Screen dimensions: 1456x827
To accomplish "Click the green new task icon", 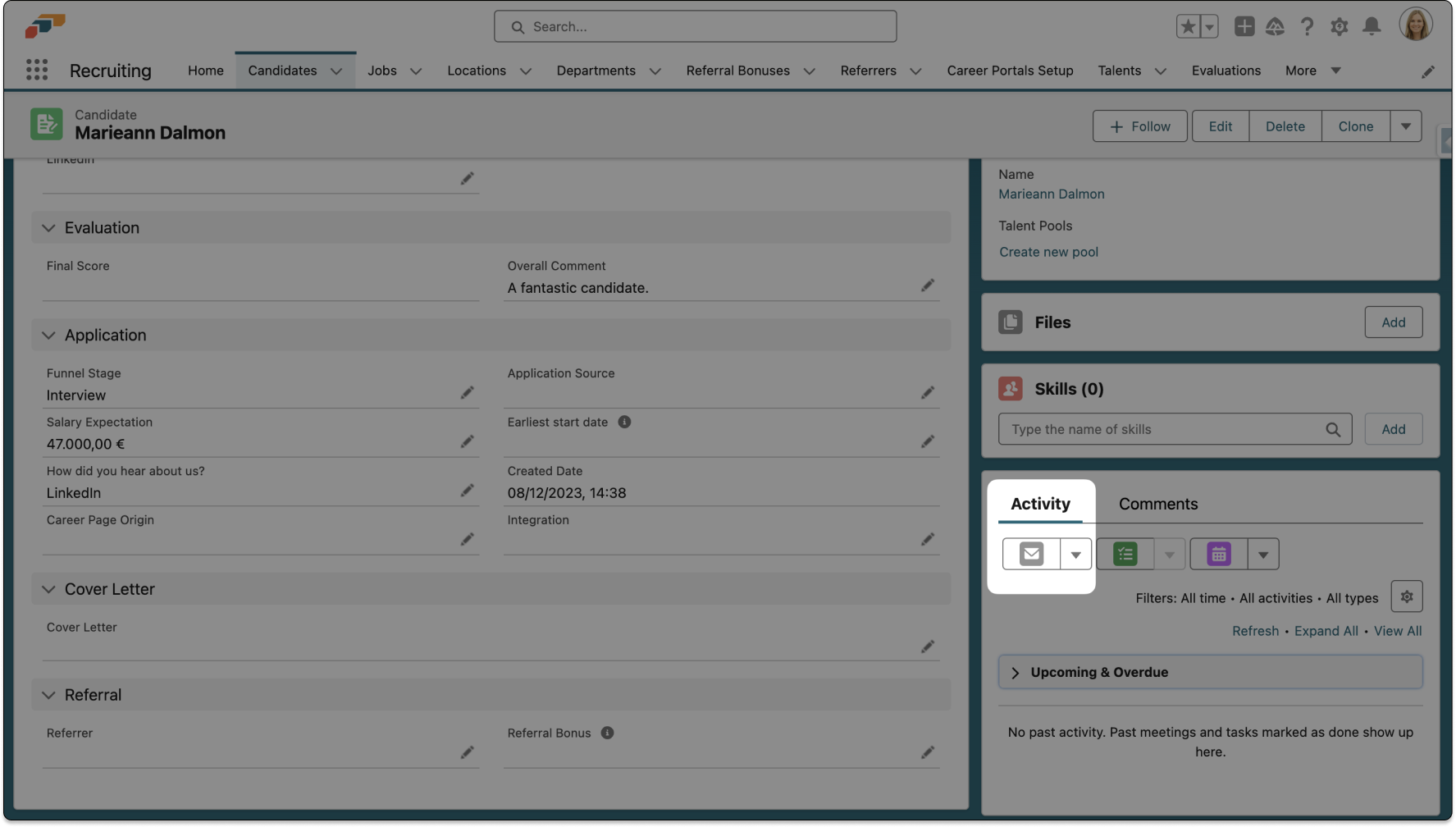I will click(x=1125, y=555).
